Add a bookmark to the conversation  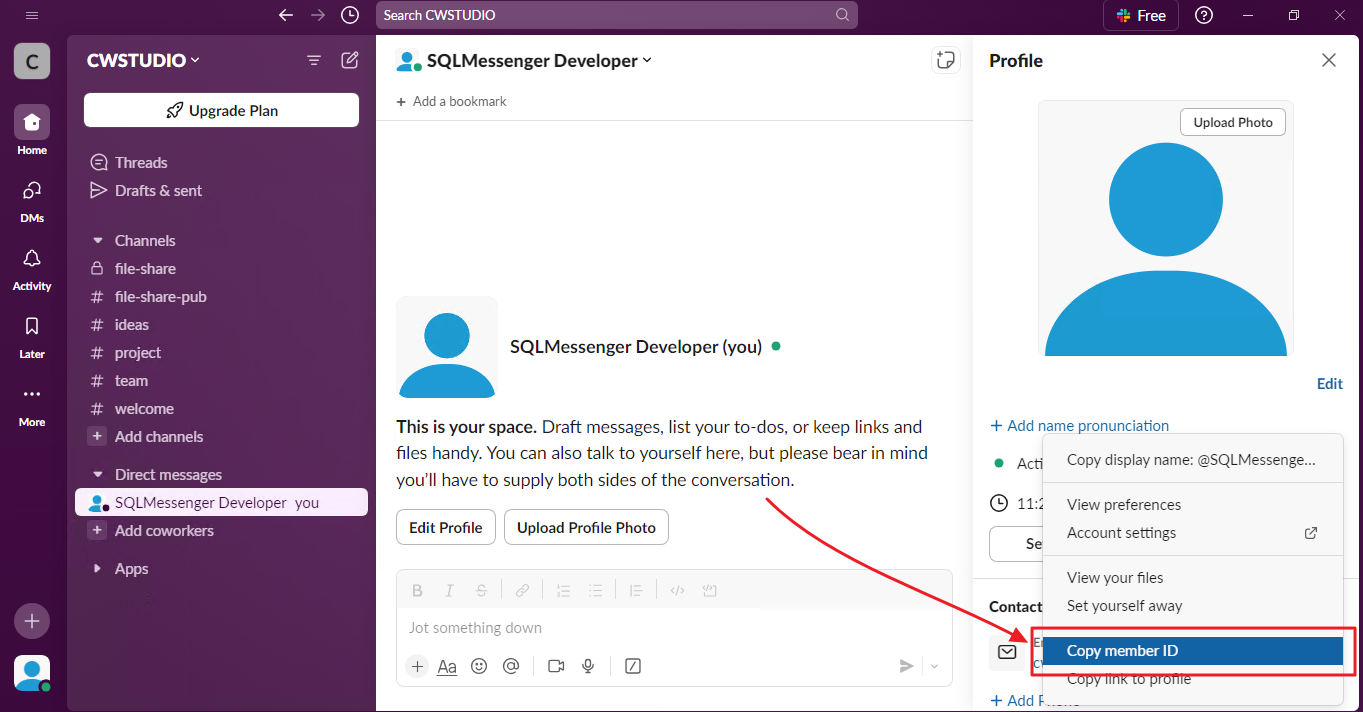(x=451, y=101)
